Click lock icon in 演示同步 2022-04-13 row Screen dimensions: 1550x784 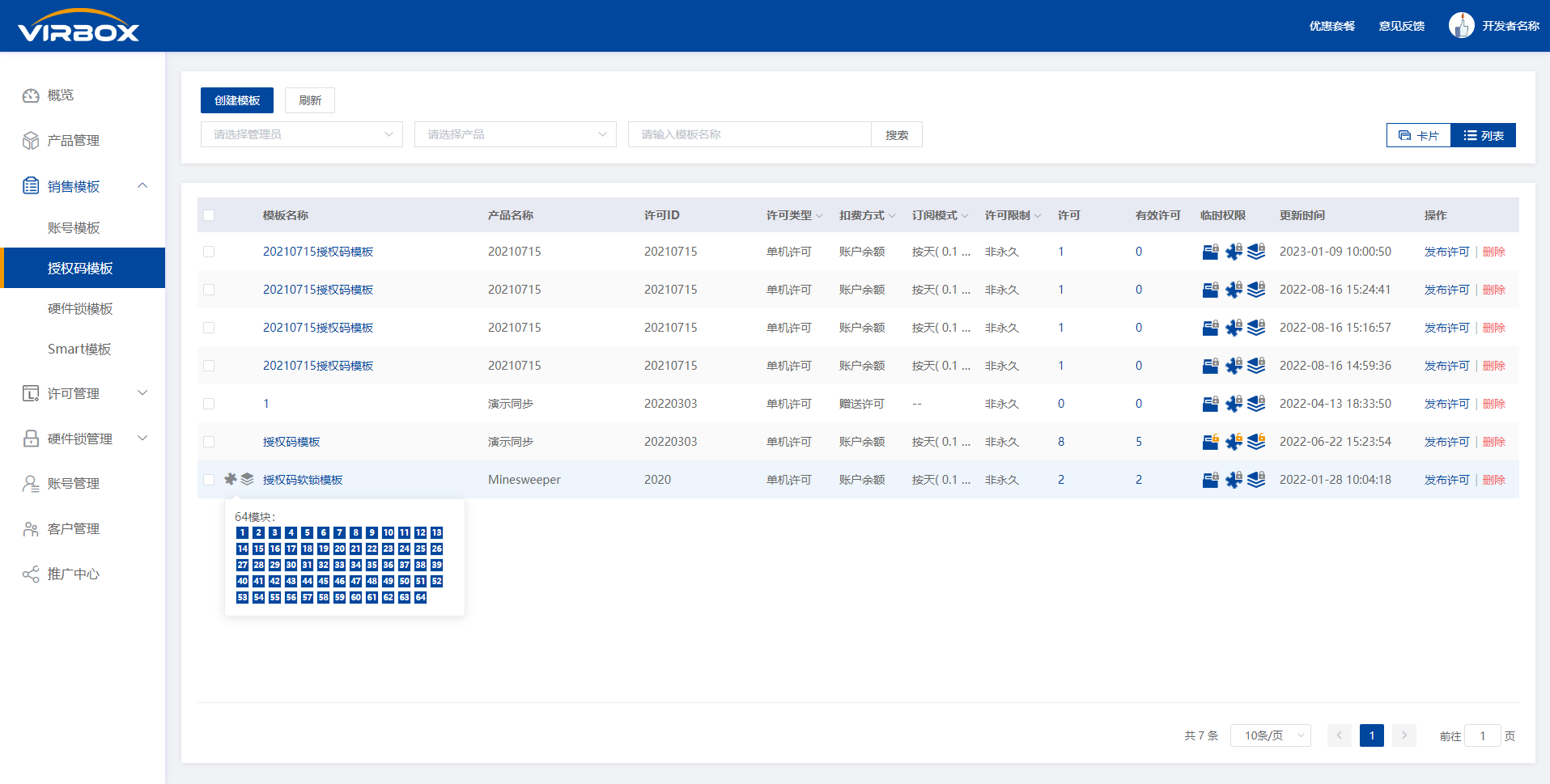click(x=1210, y=404)
